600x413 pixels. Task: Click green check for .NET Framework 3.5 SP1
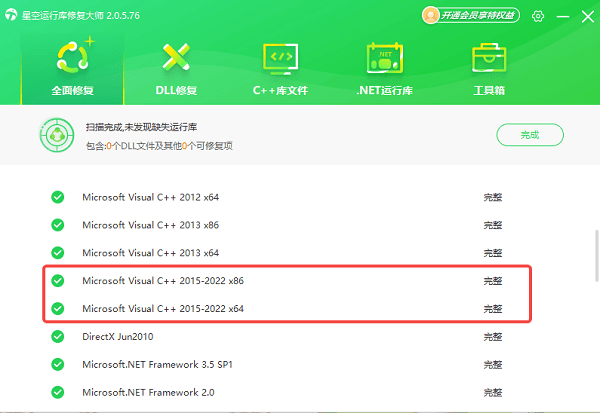pos(58,365)
